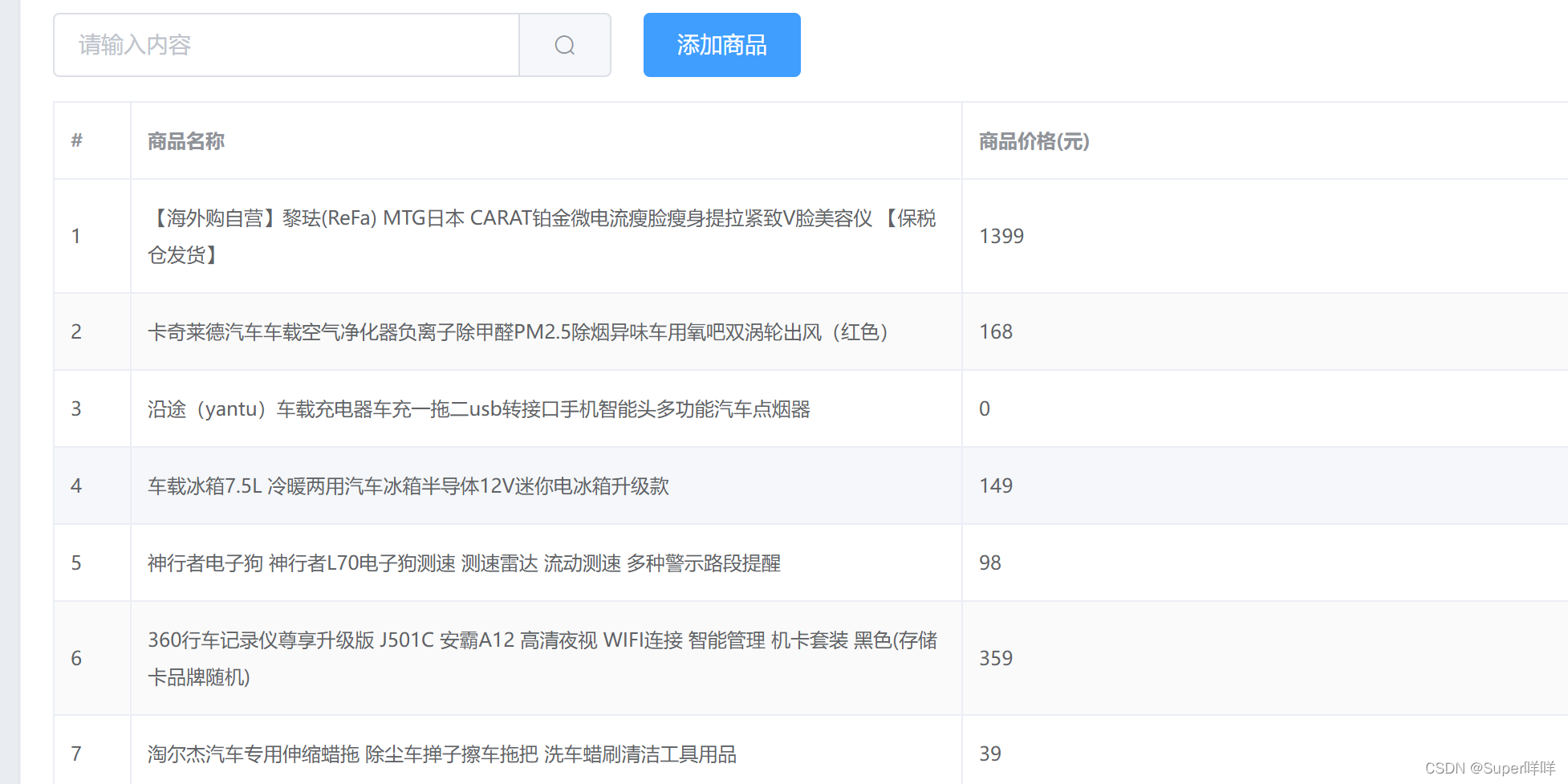Click inside the 请输入内容 search field

click(289, 45)
